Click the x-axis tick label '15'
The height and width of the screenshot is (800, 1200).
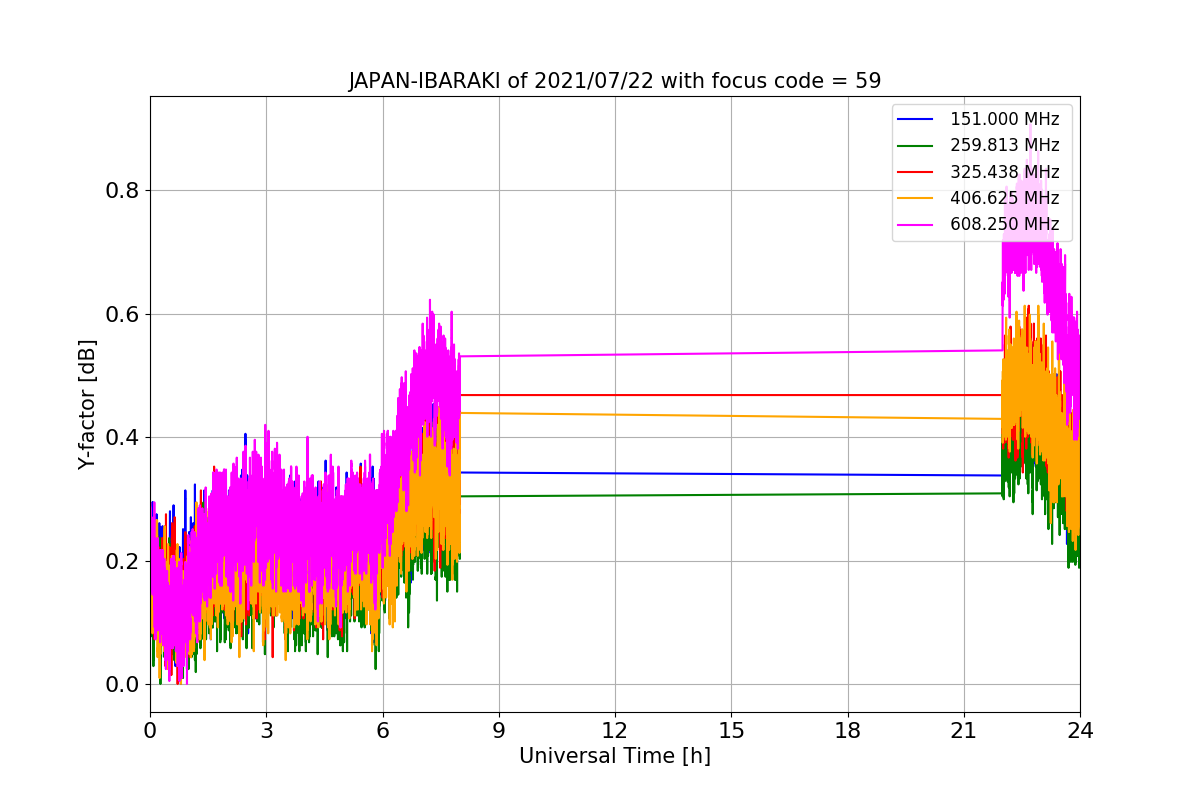(x=731, y=731)
